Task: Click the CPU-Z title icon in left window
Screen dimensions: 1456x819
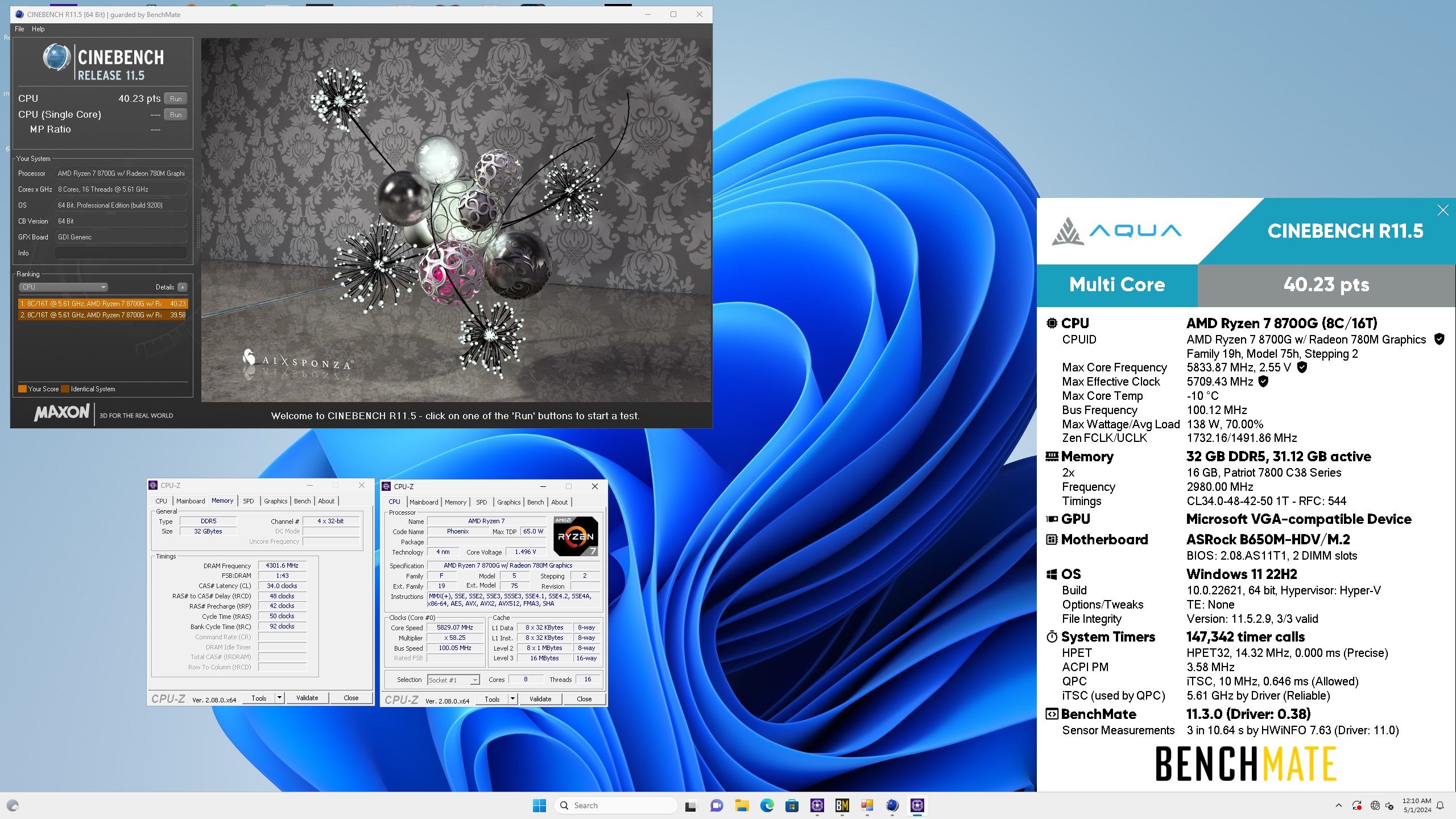Action: click(153, 485)
